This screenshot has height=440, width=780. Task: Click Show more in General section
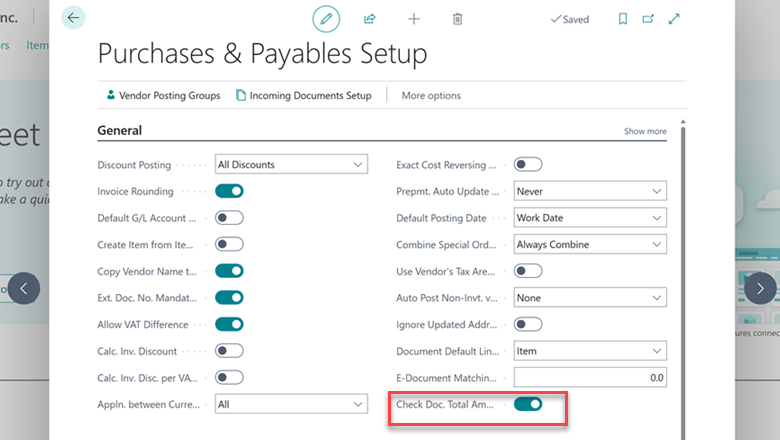point(645,131)
